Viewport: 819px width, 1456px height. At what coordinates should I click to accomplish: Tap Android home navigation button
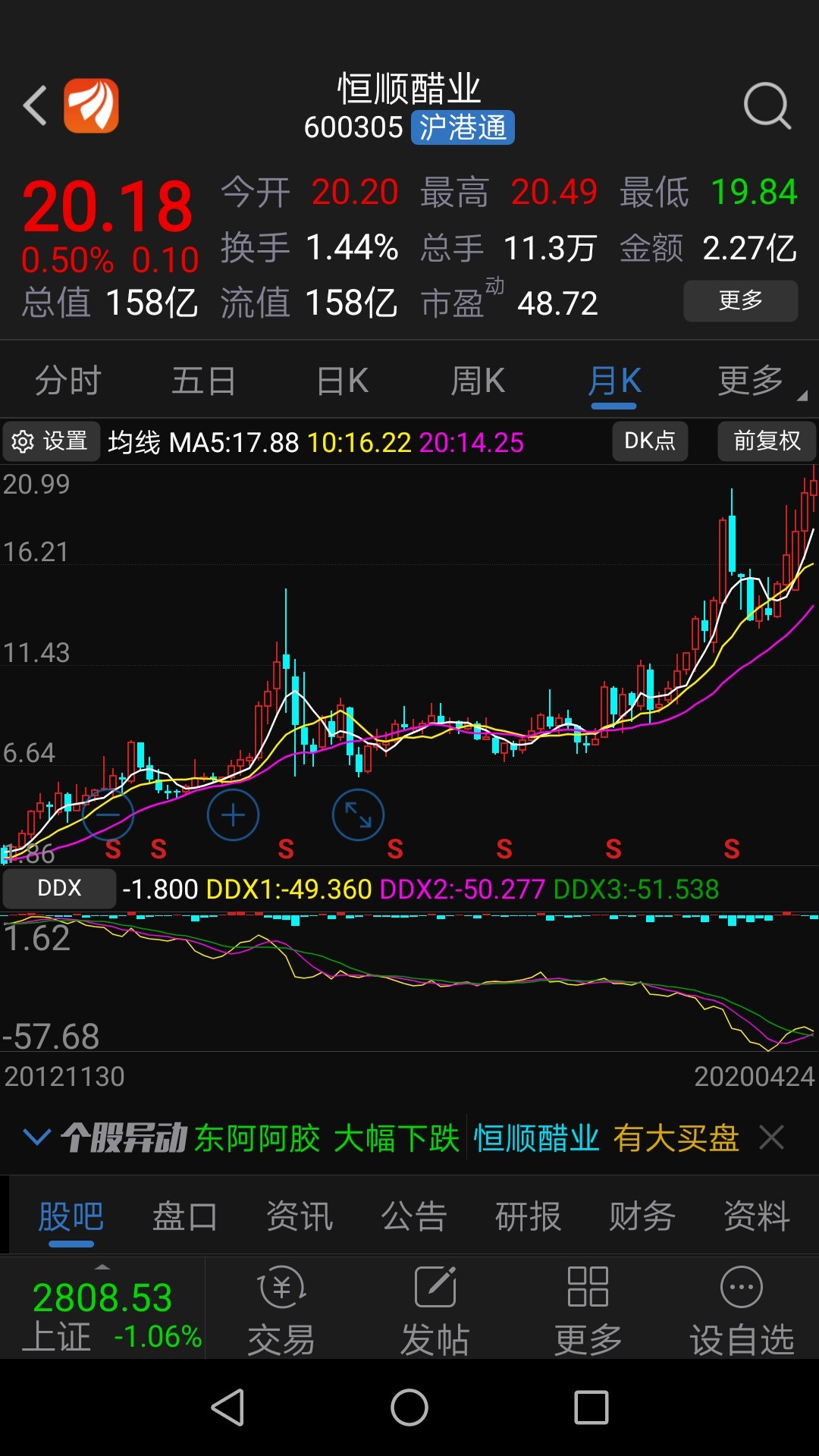tap(409, 1407)
